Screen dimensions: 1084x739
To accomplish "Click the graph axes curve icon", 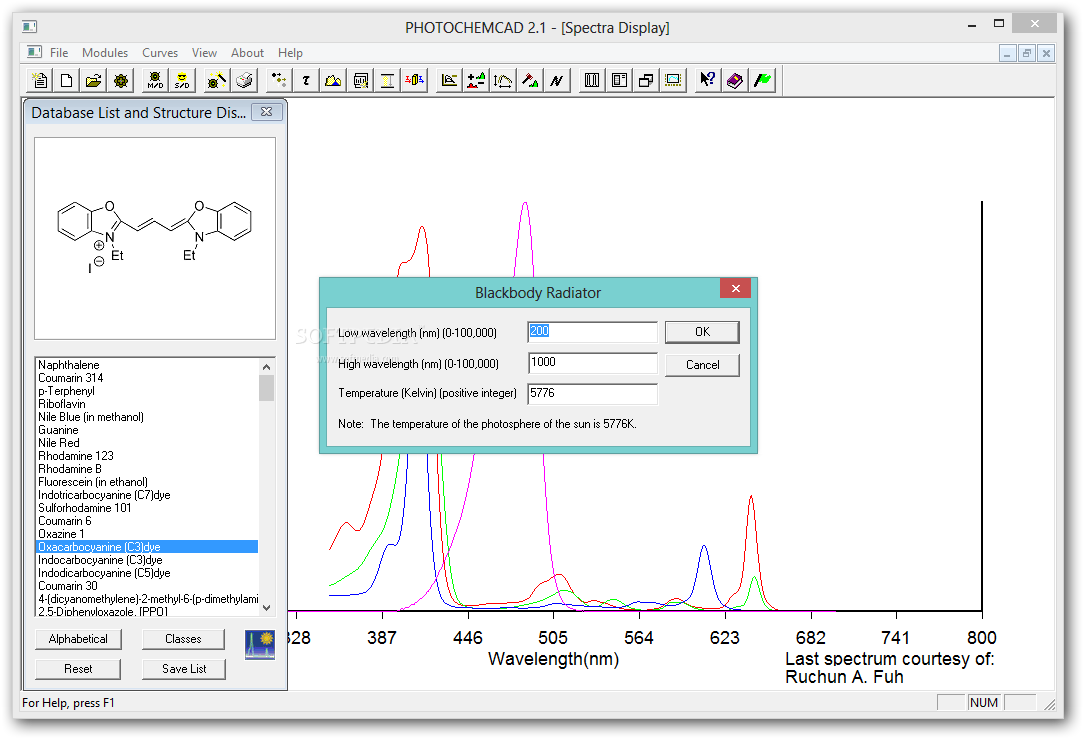I will point(449,80).
